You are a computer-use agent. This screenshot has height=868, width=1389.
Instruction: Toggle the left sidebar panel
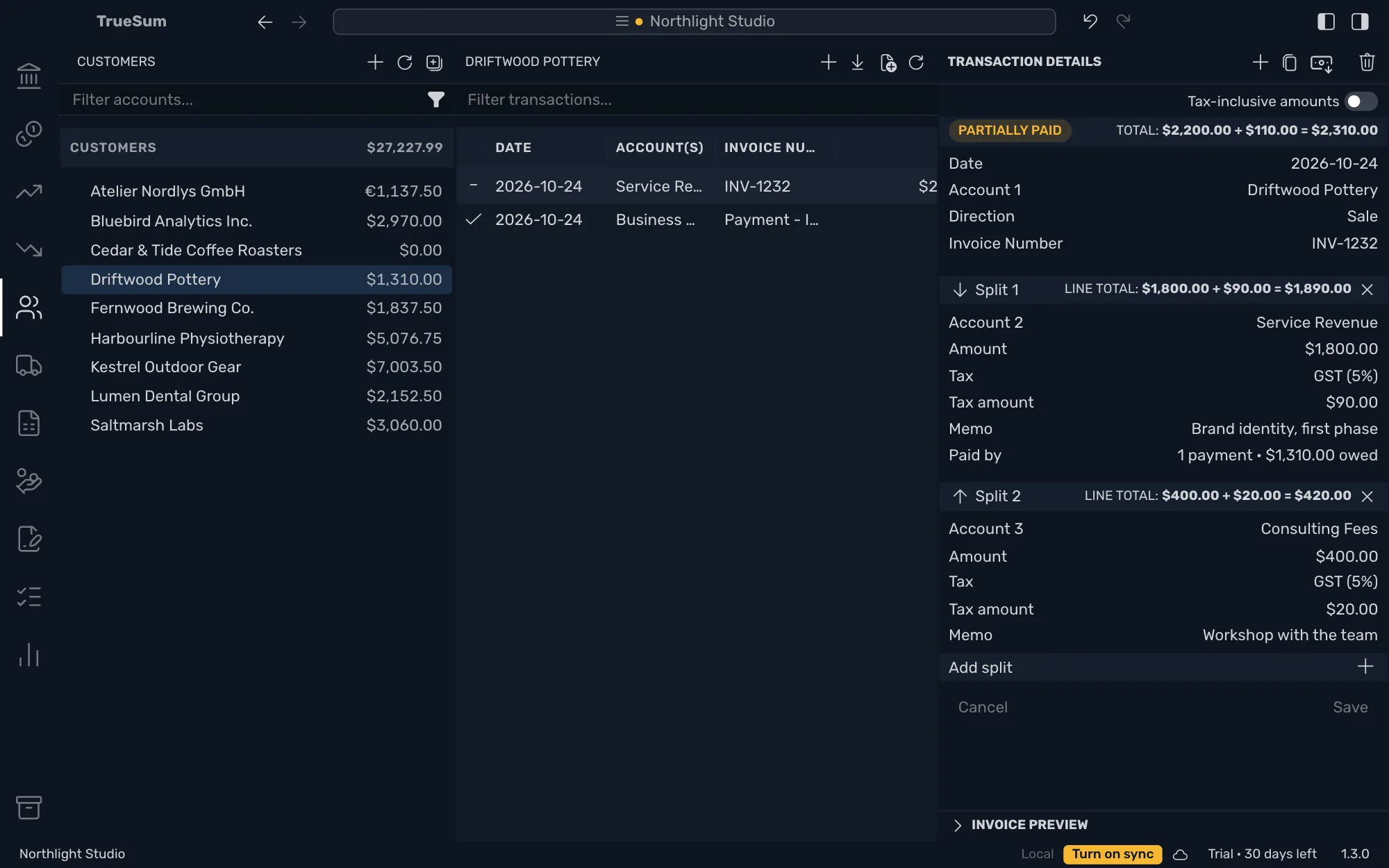click(x=1326, y=22)
